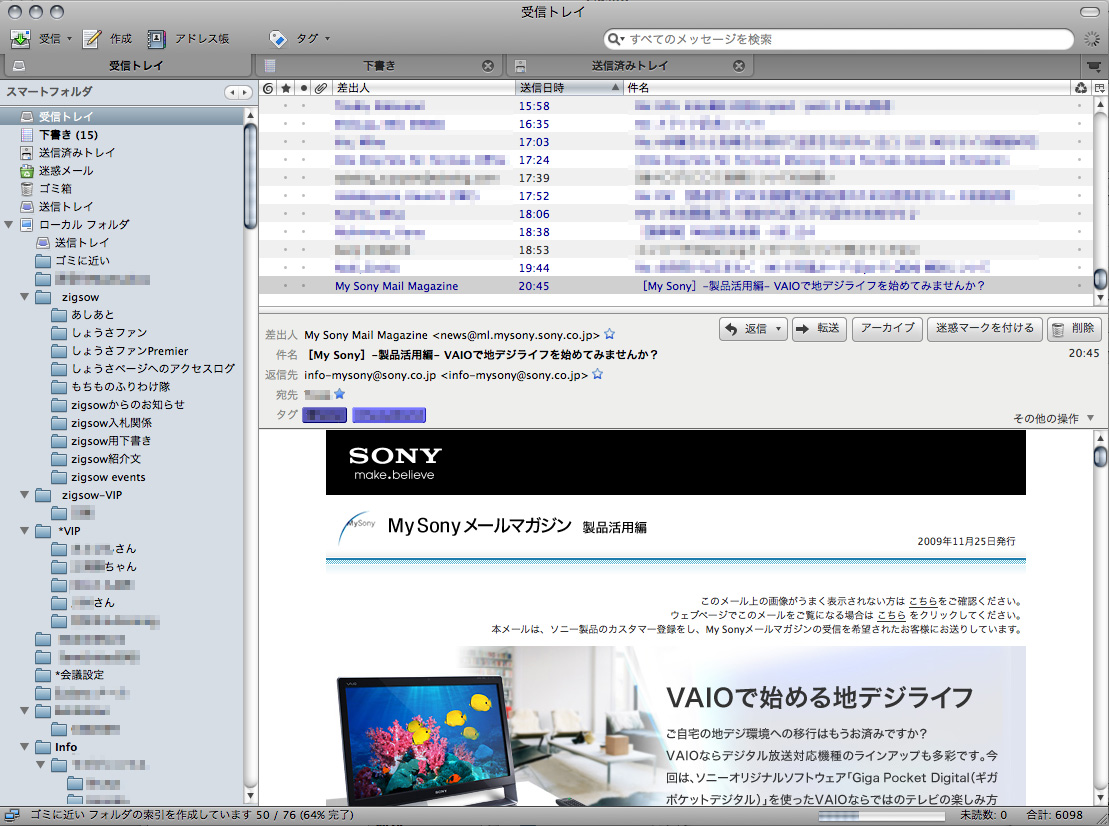Screen dimensions: 1109x826
Task: Collapse the zigsow folder tree
Action: 24,297
